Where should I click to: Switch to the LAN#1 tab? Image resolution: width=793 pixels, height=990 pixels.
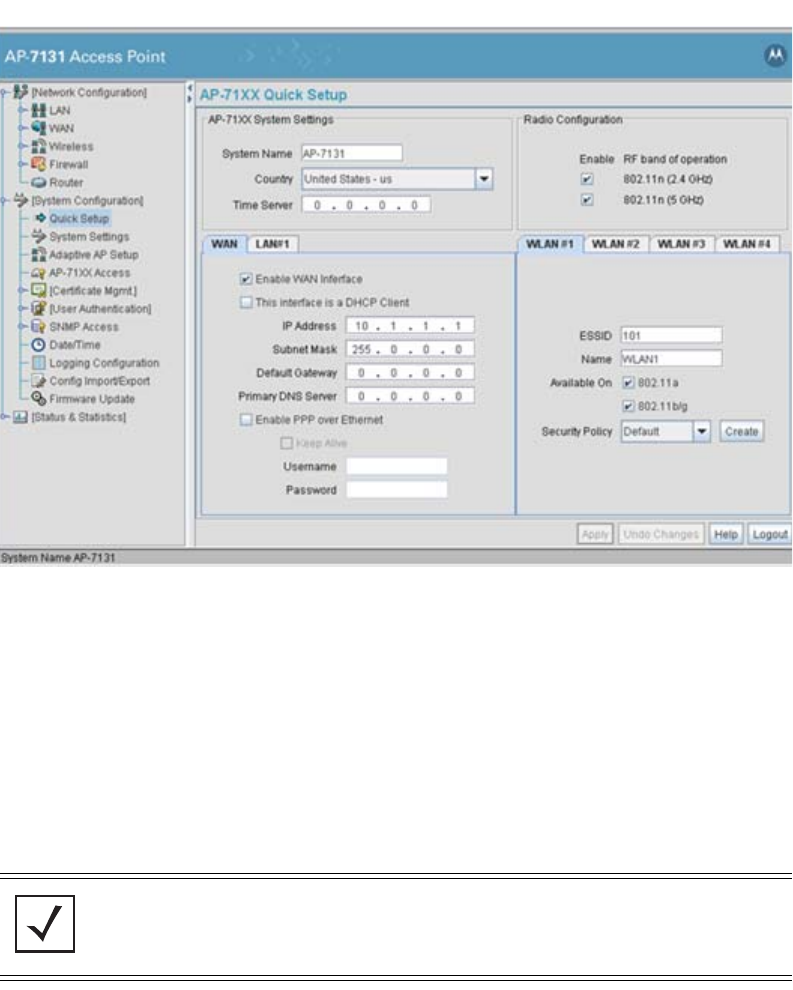click(x=272, y=244)
